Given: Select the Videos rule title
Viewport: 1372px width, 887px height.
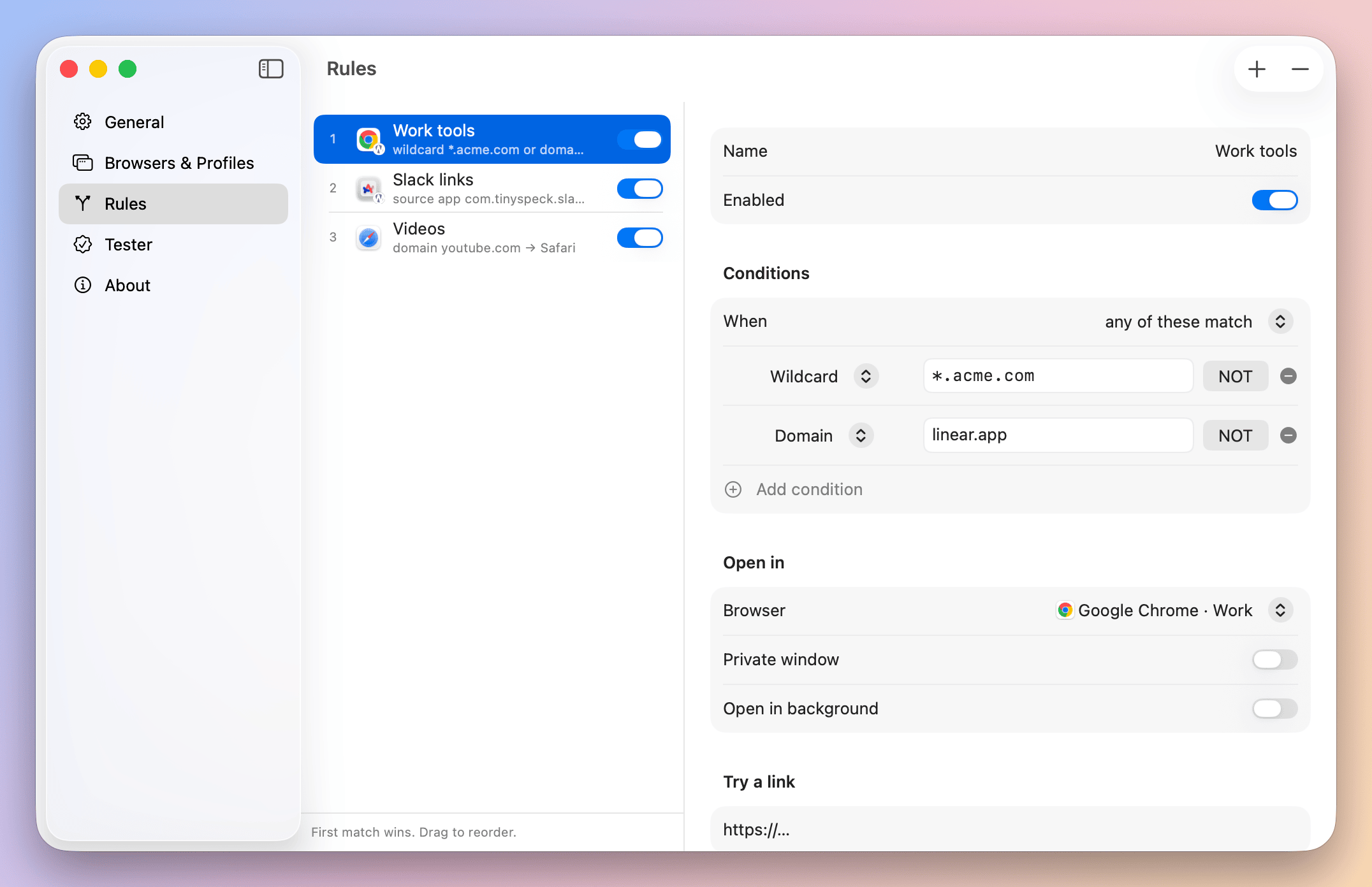Looking at the screenshot, I should pyautogui.click(x=419, y=229).
